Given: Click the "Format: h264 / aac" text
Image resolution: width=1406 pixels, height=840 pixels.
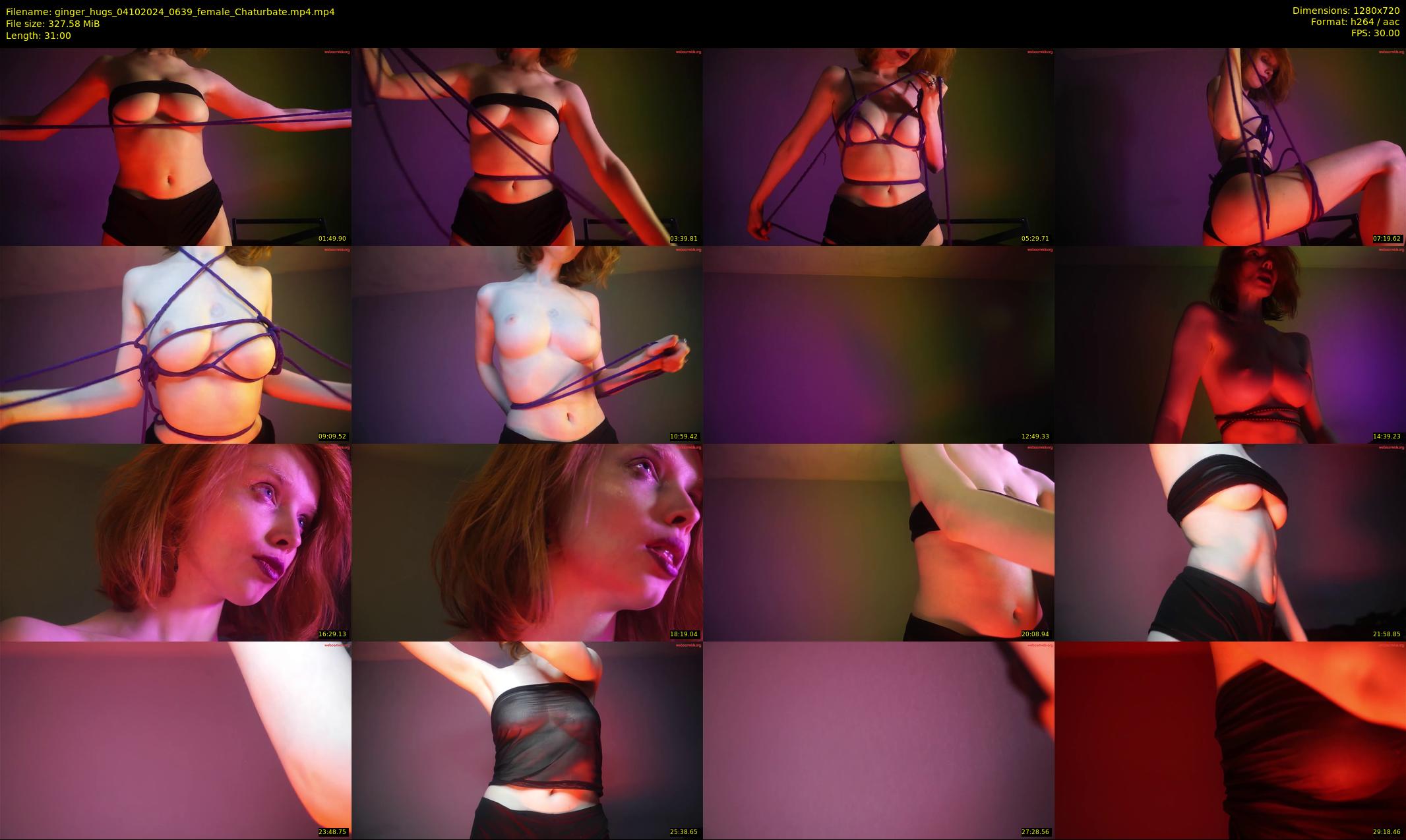Looking at the screenshot, I should [x=1355, y=22].
